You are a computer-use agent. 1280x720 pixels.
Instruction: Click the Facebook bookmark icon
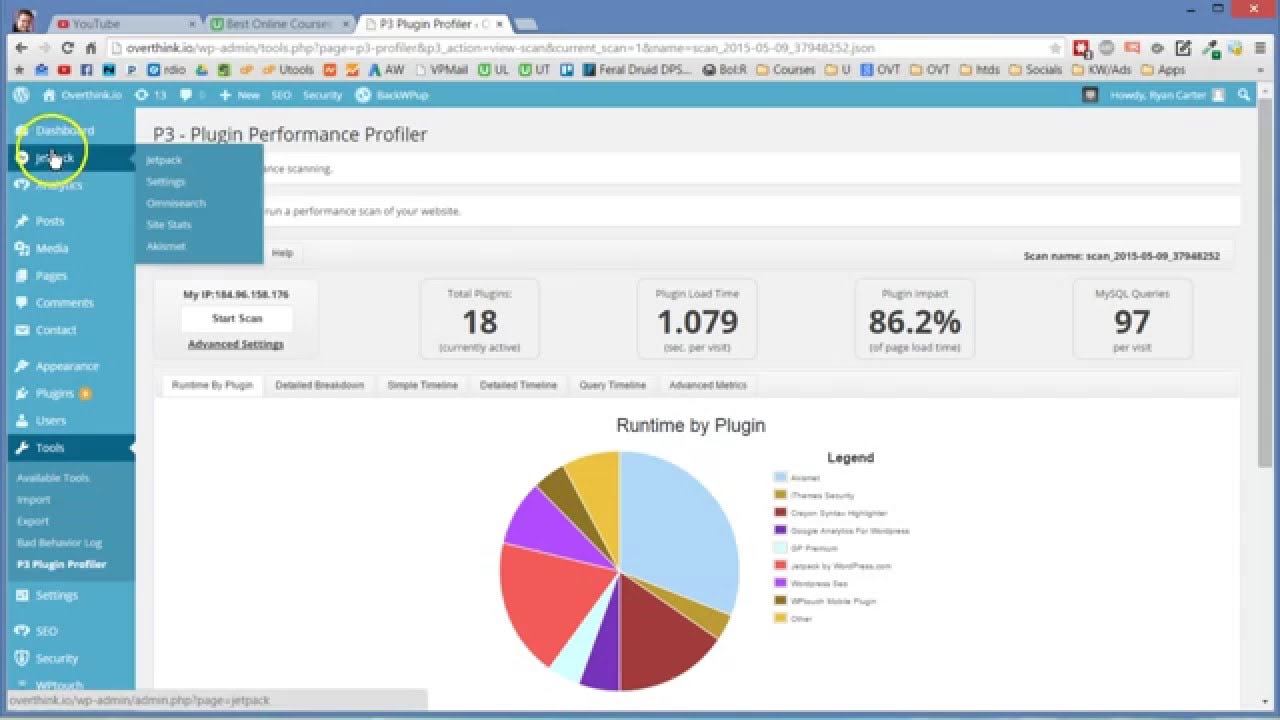[86, 70]
